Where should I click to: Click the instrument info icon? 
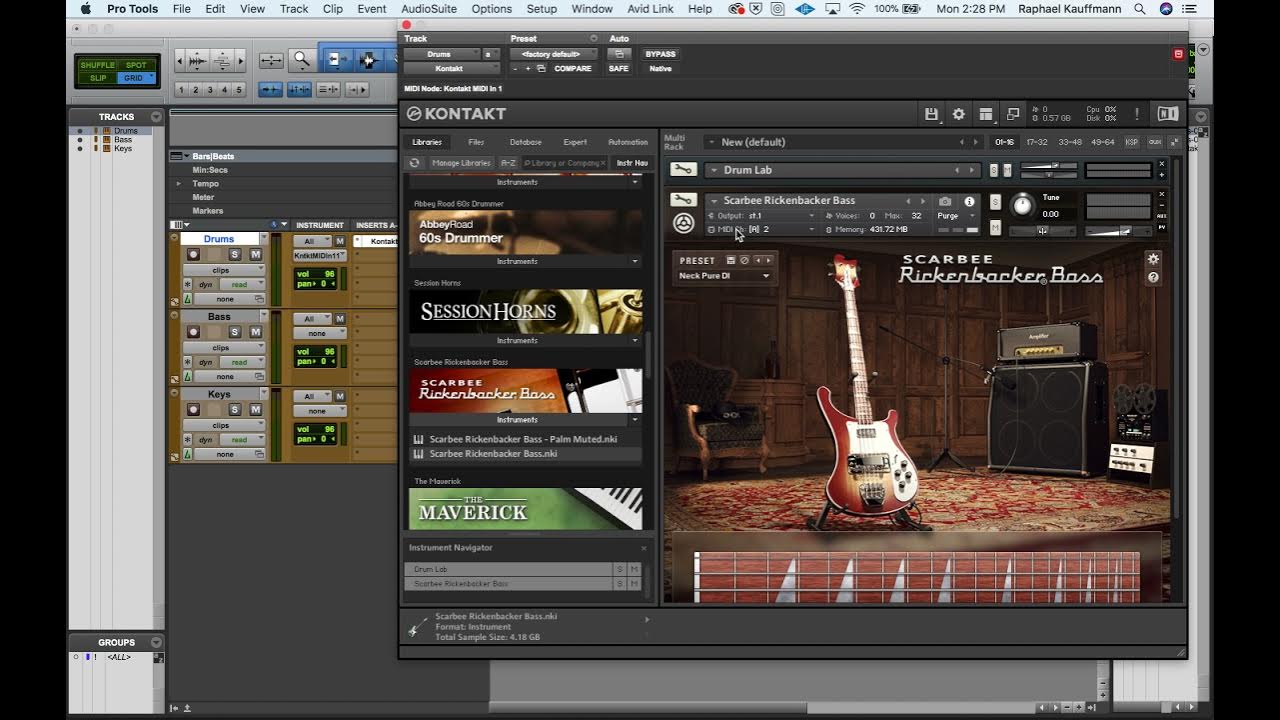pyautogui.click(x=969, y=201)
